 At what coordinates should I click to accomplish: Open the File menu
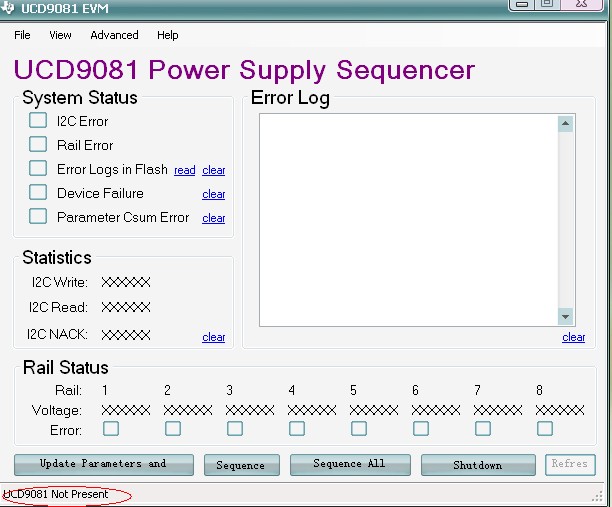(x=22, y=35)
